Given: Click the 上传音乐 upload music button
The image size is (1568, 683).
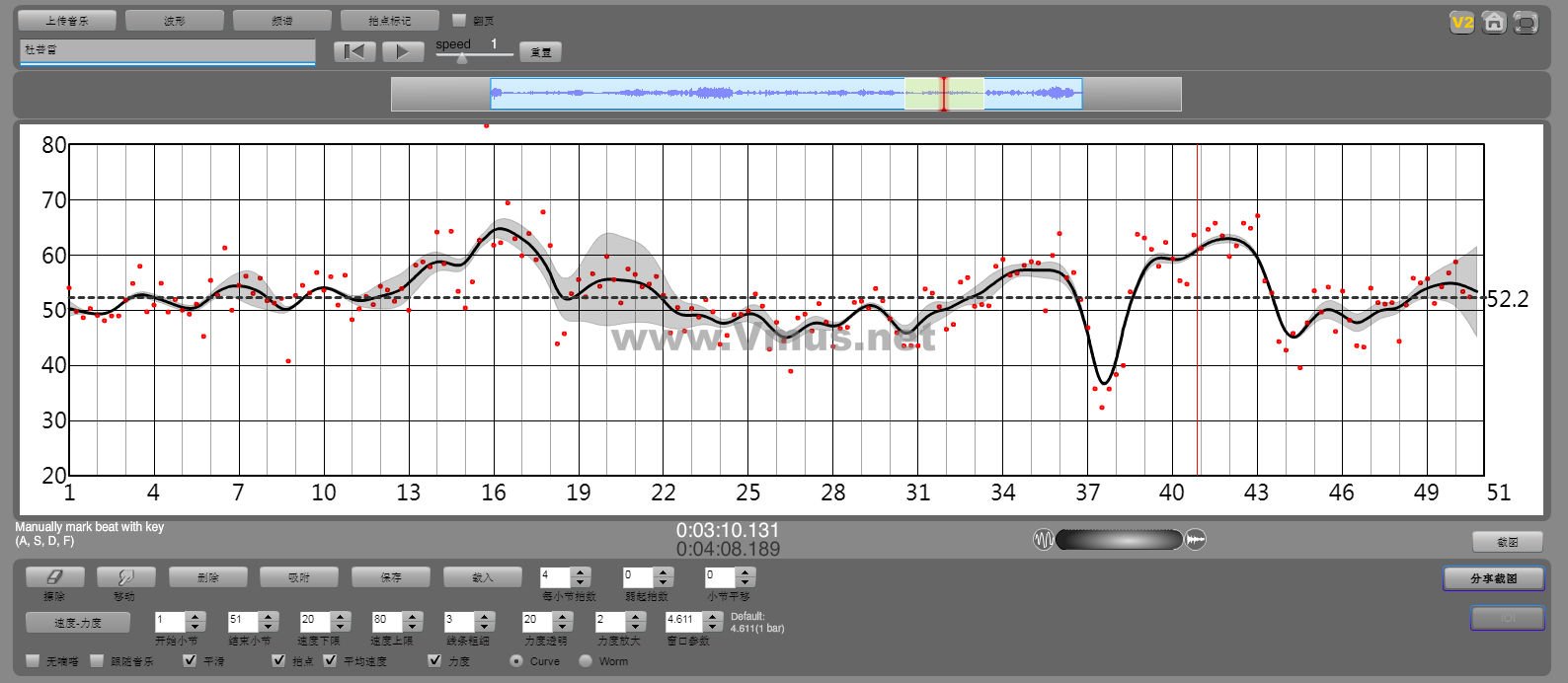Looking at the screenshot, I should (x=67, y=21).
